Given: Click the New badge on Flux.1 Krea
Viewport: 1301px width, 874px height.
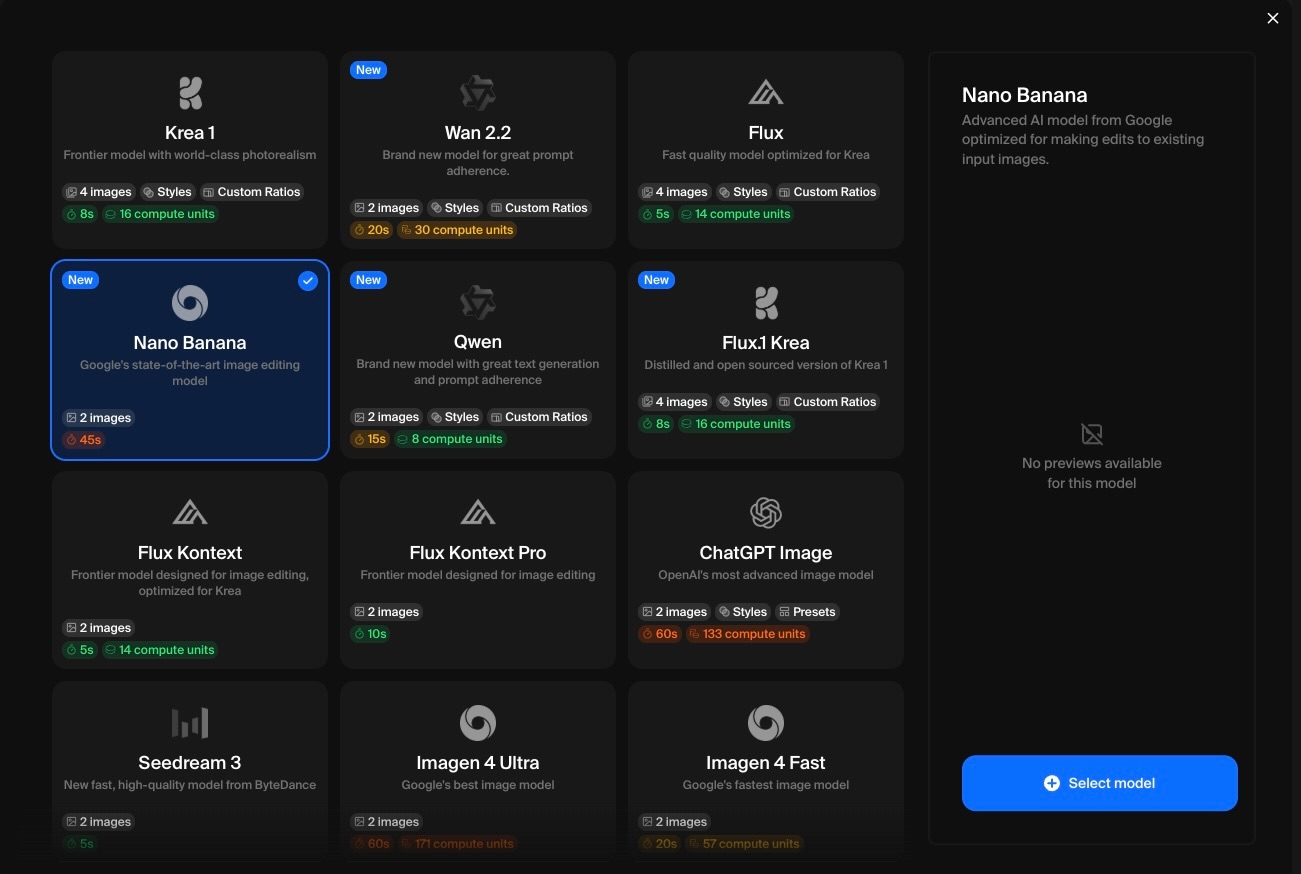Looking at the screenshot, I should (x=657, y=280).
